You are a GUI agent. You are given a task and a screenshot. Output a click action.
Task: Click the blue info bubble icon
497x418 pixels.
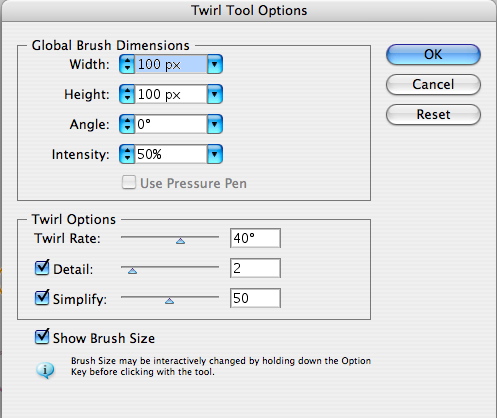[45, 370]
